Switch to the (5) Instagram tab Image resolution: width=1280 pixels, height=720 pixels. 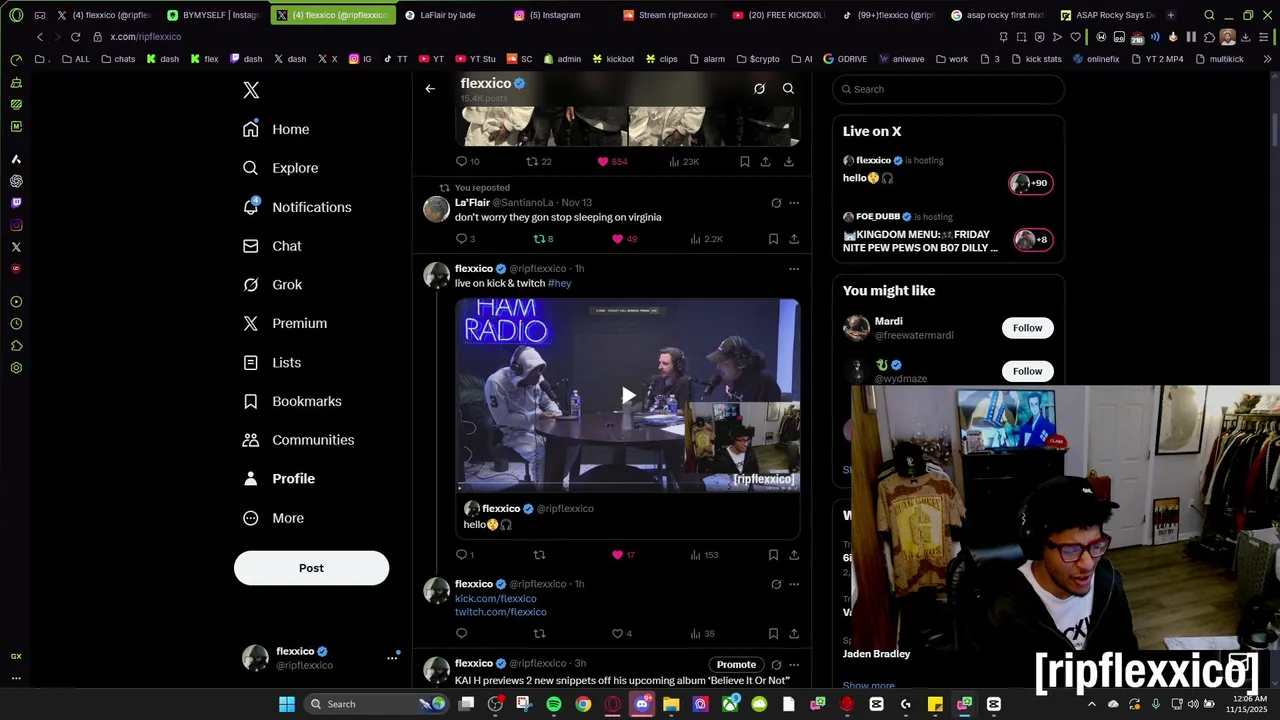[x=555, y=15]
